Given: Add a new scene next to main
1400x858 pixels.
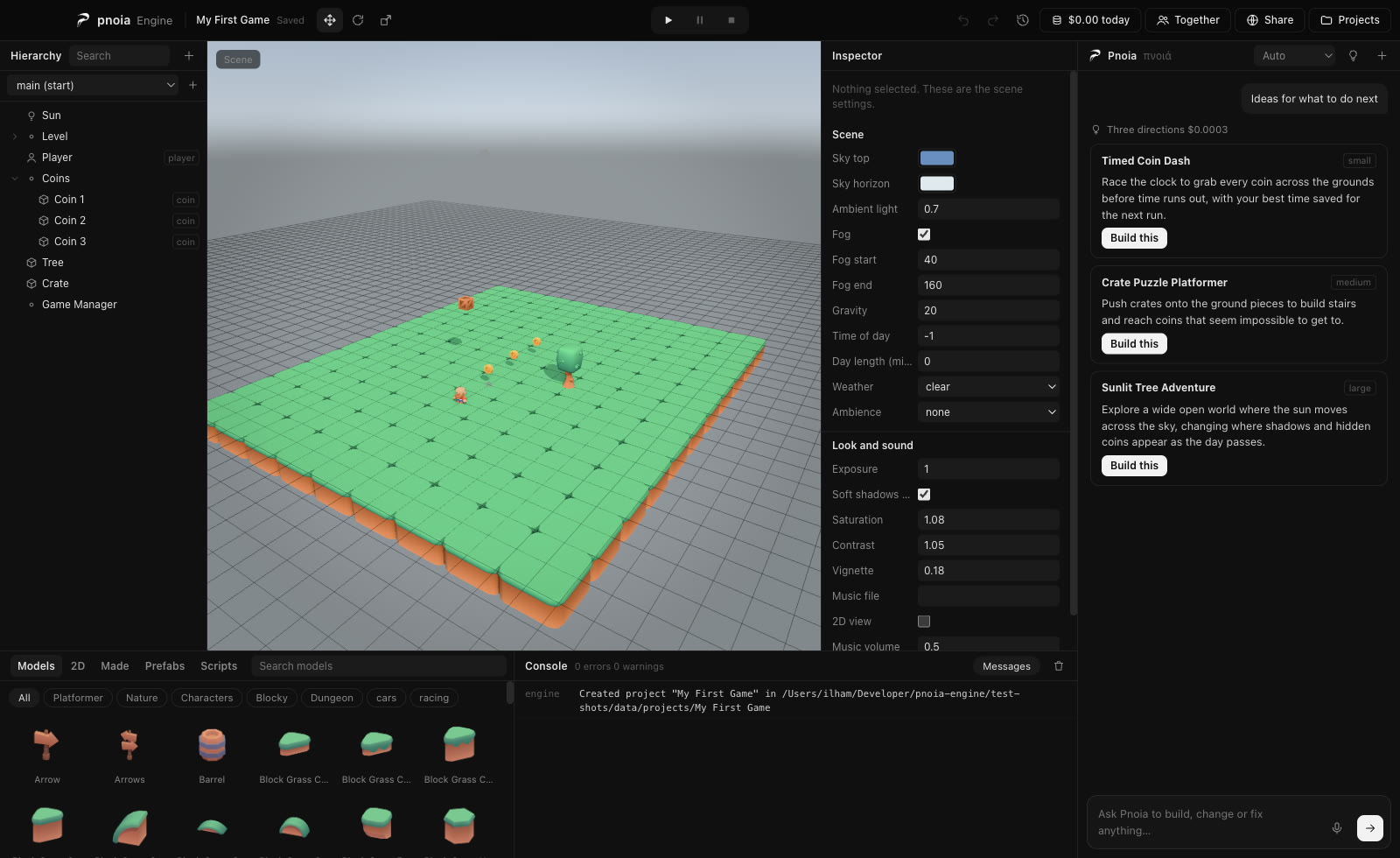Looking at the screenshot, I should point(192,85).
